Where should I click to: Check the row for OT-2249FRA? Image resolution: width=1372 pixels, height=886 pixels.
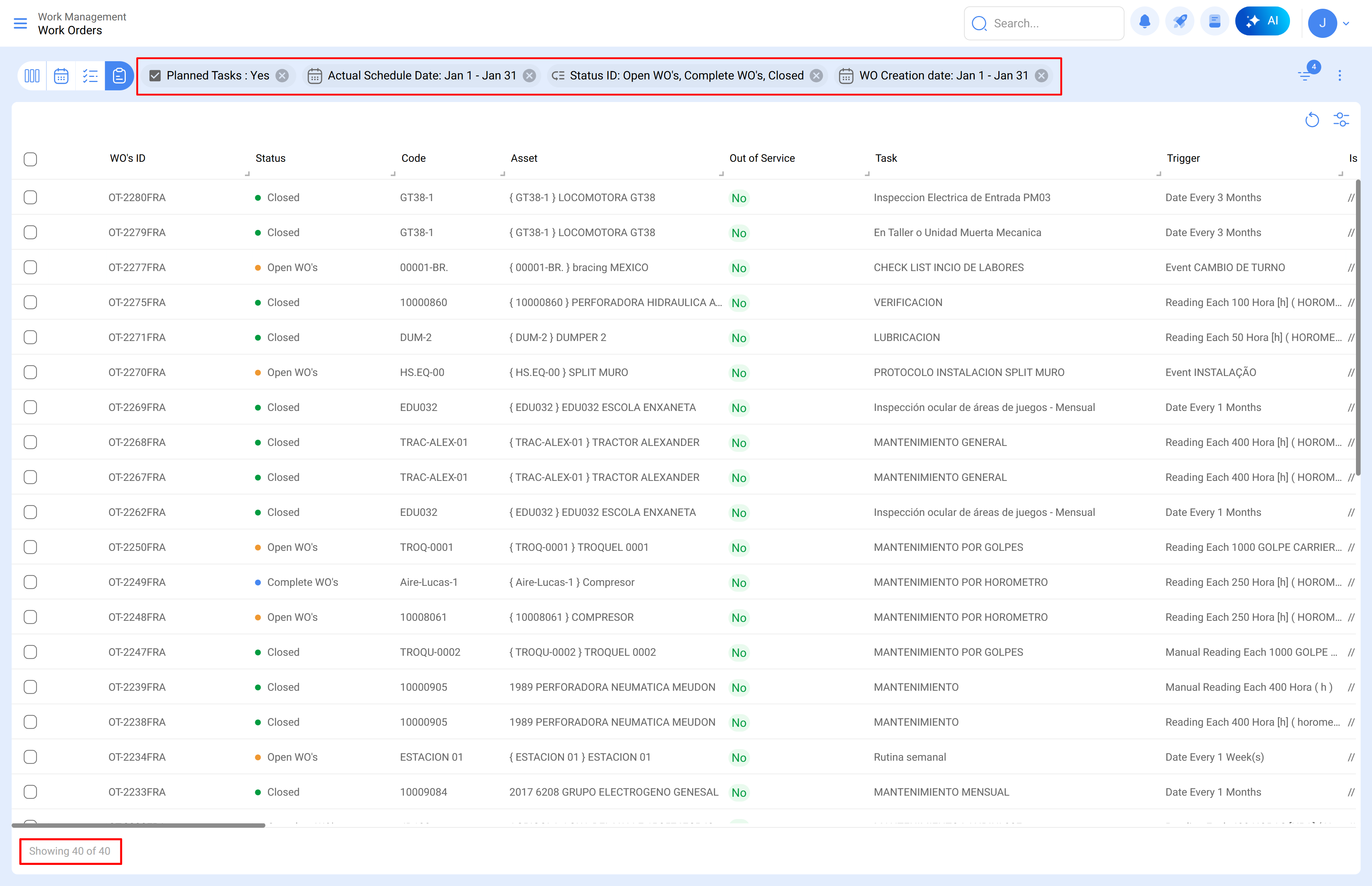pyautogui.click(x=31, y=582)
